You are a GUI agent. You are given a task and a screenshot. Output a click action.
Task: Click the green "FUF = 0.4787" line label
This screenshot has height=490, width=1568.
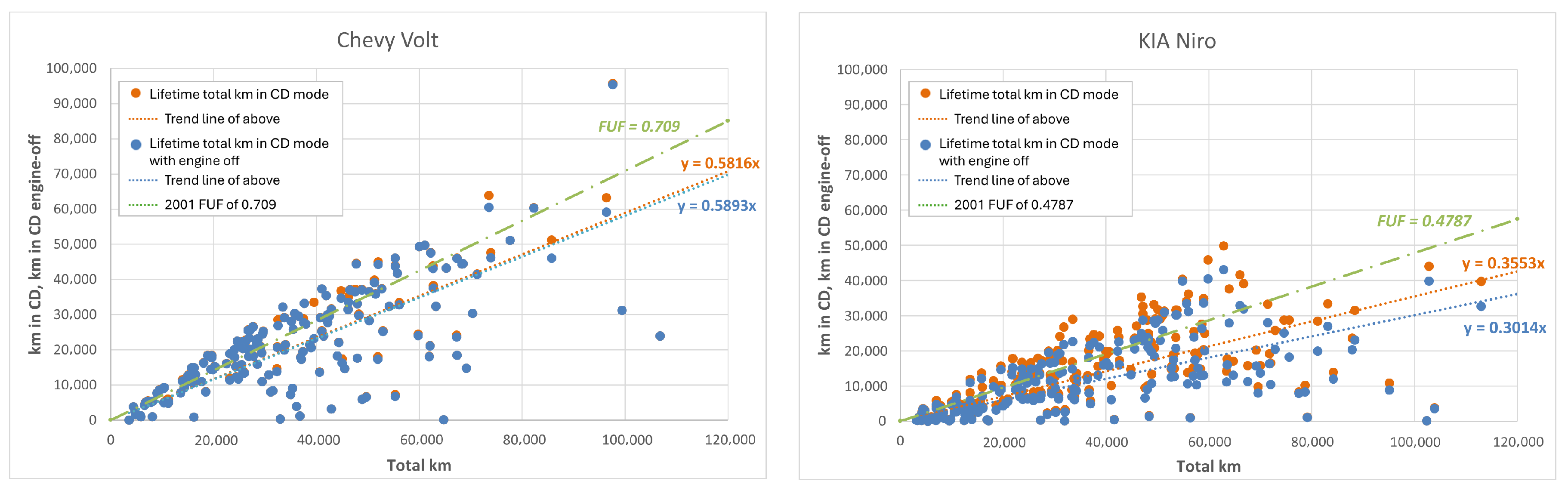point(1424,220)
